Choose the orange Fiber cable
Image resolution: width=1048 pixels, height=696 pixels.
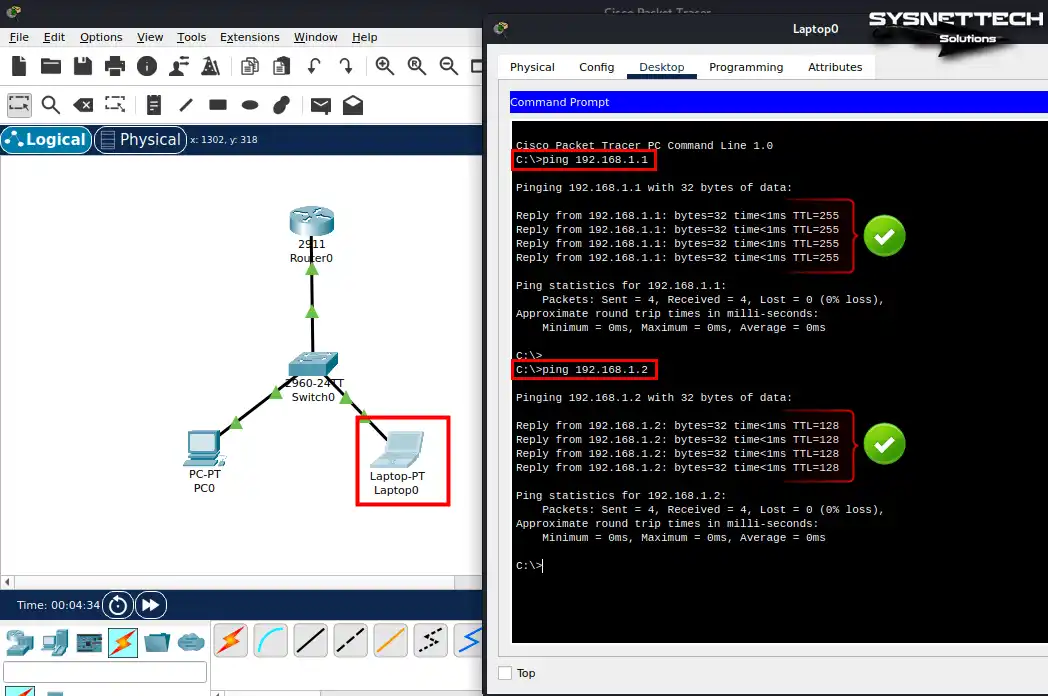point(390,641)
